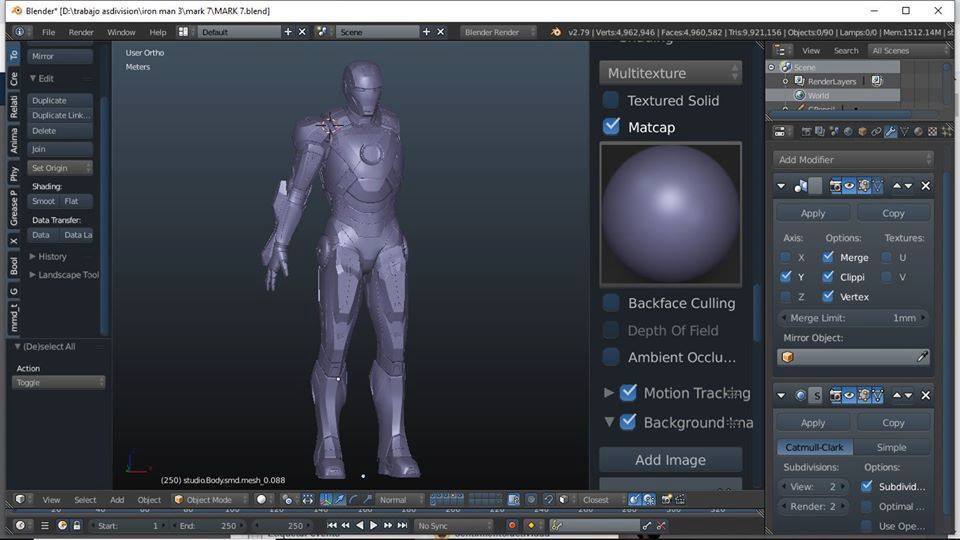The width and height of the screenshot is (960, 540).
Task: Open the Blender Render engine dropdown
Action: [498, 32]
